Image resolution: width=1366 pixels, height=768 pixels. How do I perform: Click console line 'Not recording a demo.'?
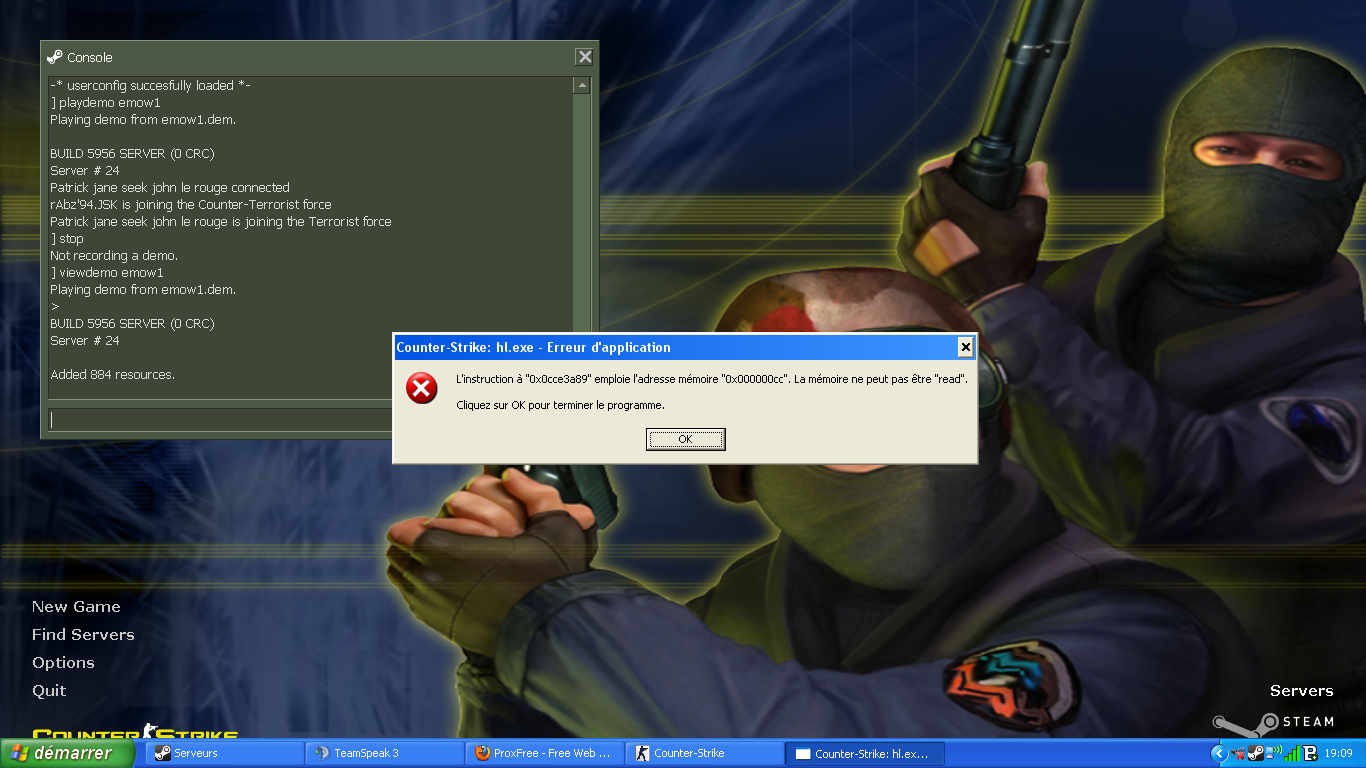(114, 256)
